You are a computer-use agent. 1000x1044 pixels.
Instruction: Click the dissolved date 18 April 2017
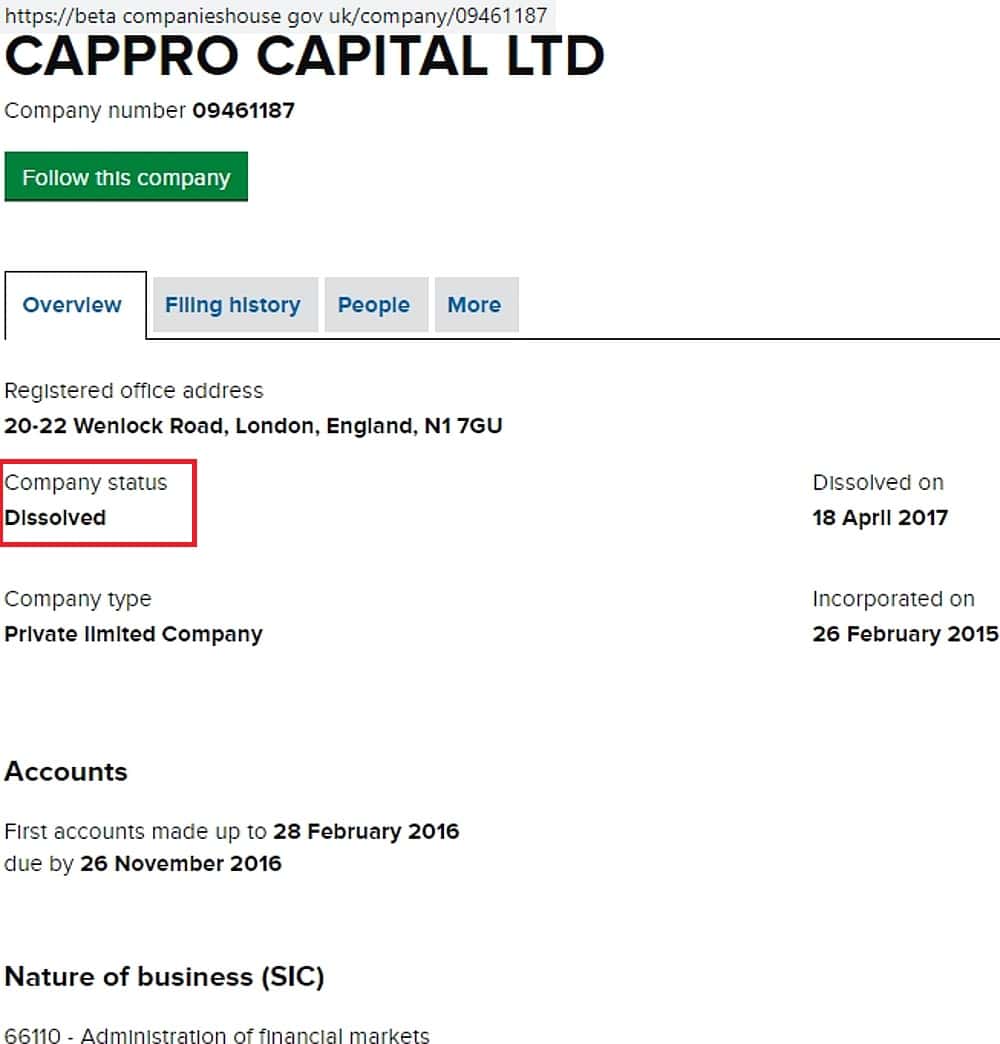[880, 518]
